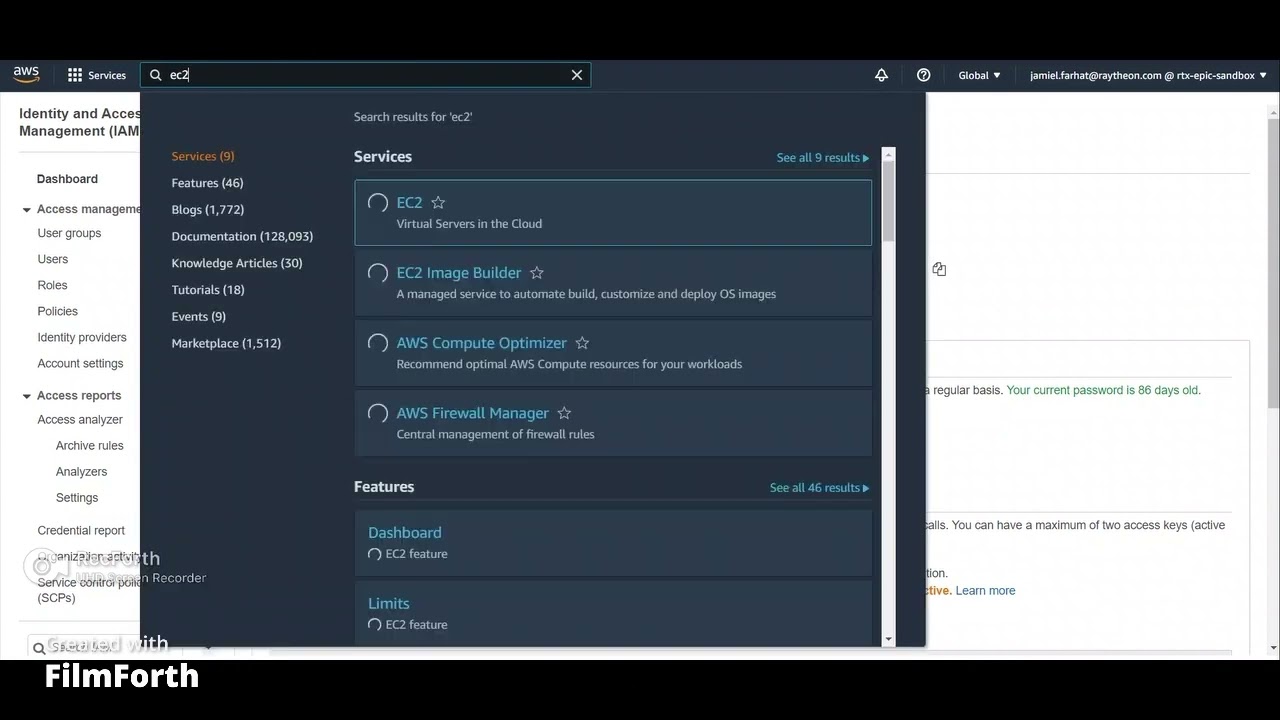Click the EC2 service loading icon
Screen dimensions: 1280x720
pos(378,203)
